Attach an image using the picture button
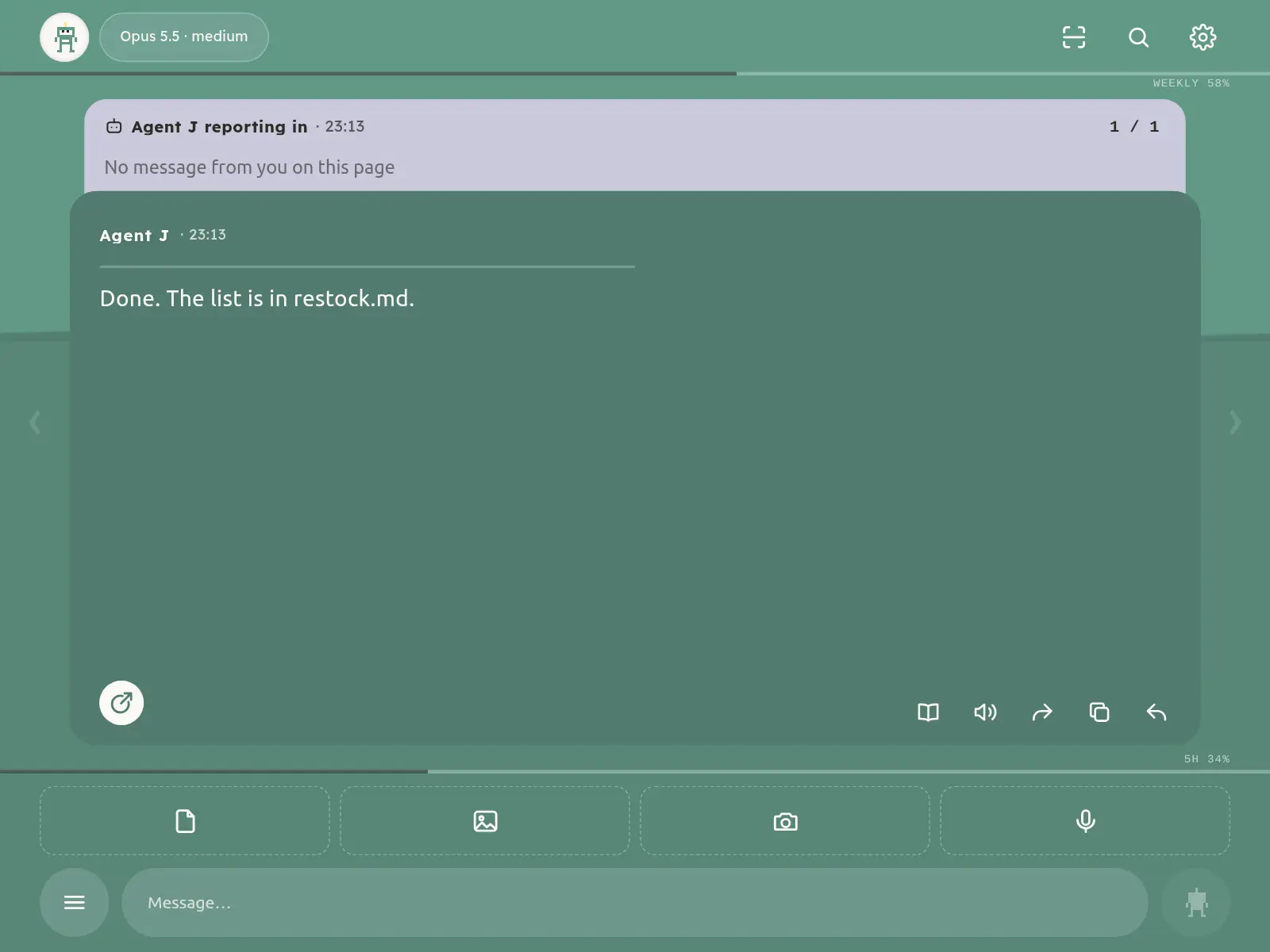Image resolution: width=1270 pixels, height=952 pixels. coord(485,821)
